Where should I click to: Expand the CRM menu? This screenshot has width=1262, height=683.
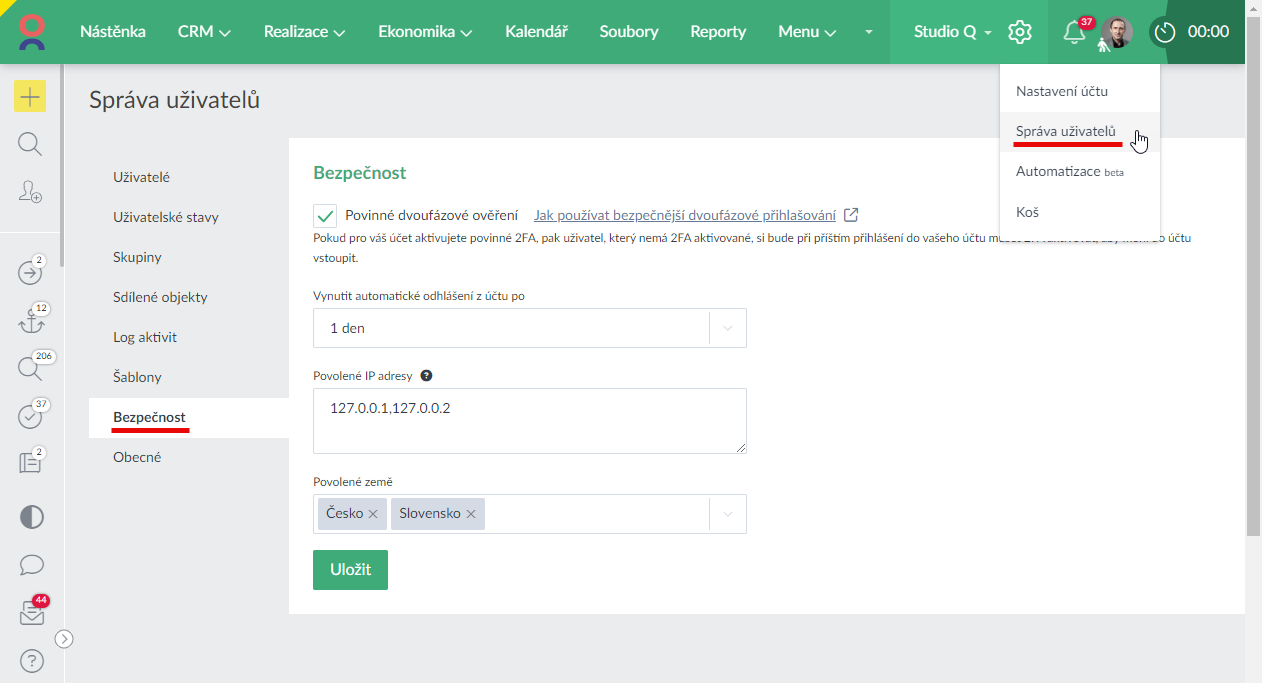pyautogui.click(x=204, y=32)
